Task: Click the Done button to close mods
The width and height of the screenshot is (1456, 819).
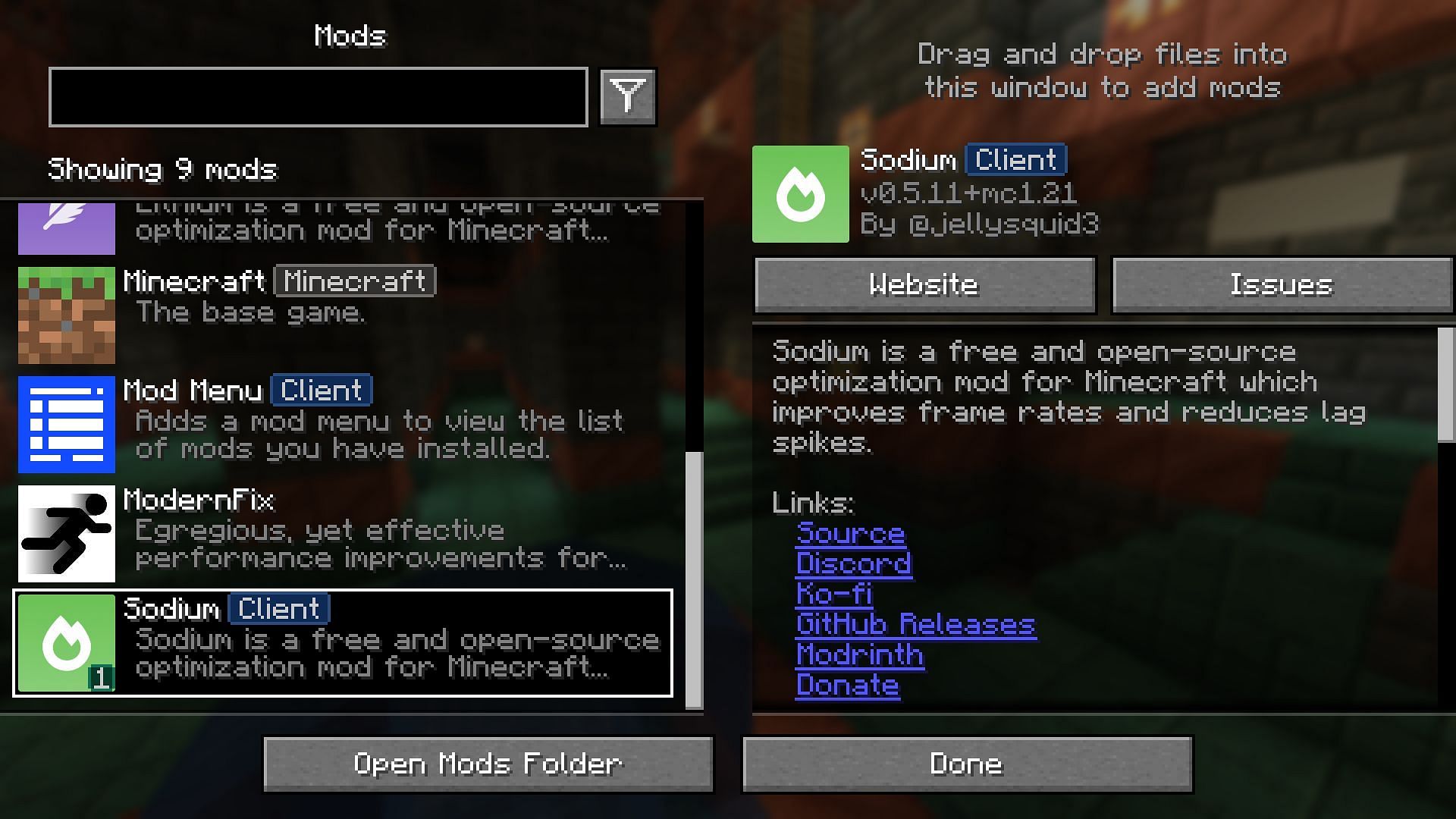Action: pos(967,763)
